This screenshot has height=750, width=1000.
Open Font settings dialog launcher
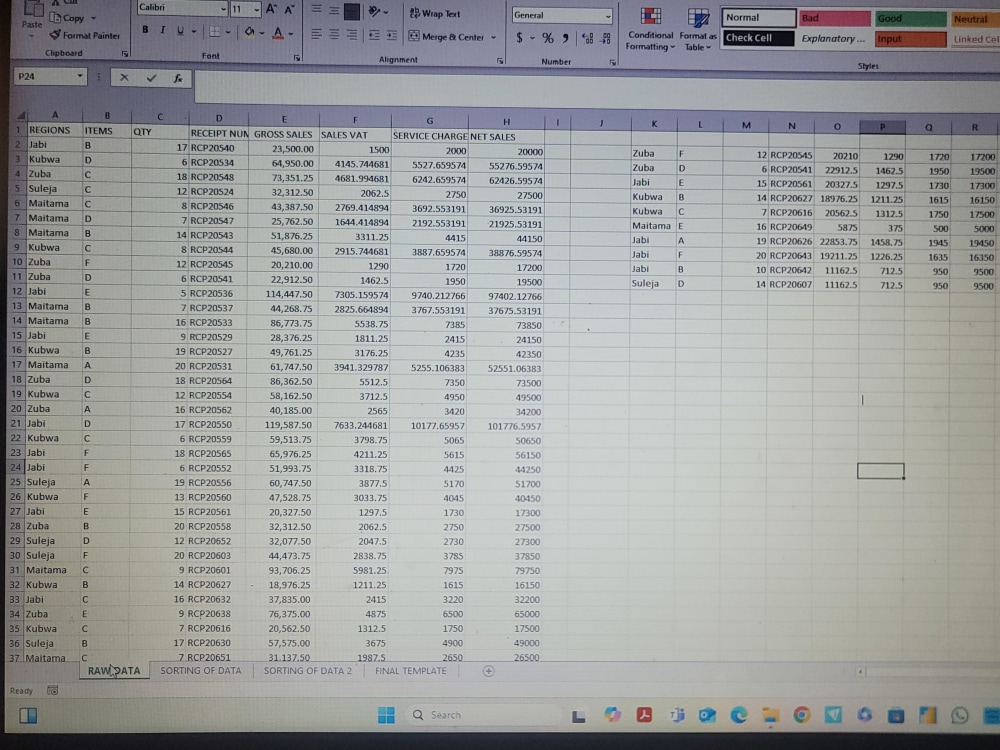click(x=297, y=58)
